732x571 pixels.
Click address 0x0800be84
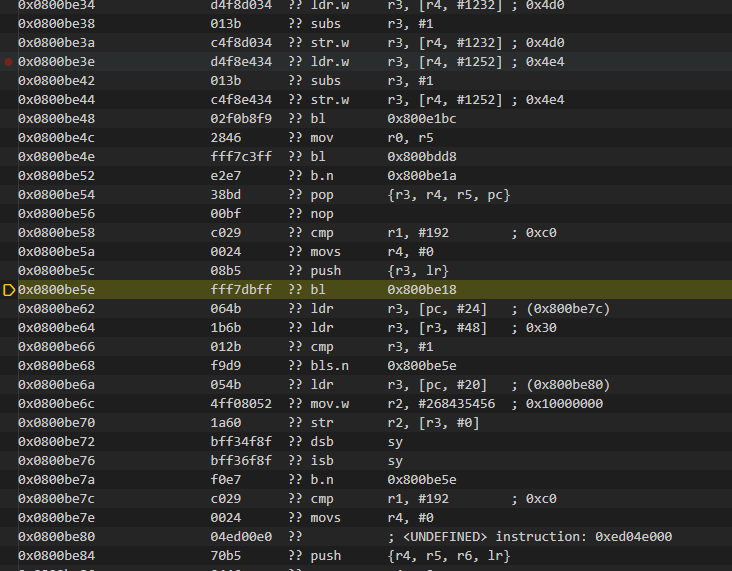[x=56, y=557]
